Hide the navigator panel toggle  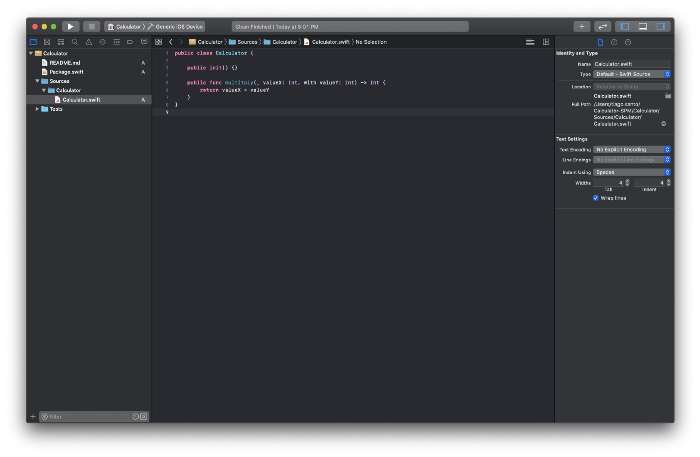pyautogui.click(x=625, y=26)
